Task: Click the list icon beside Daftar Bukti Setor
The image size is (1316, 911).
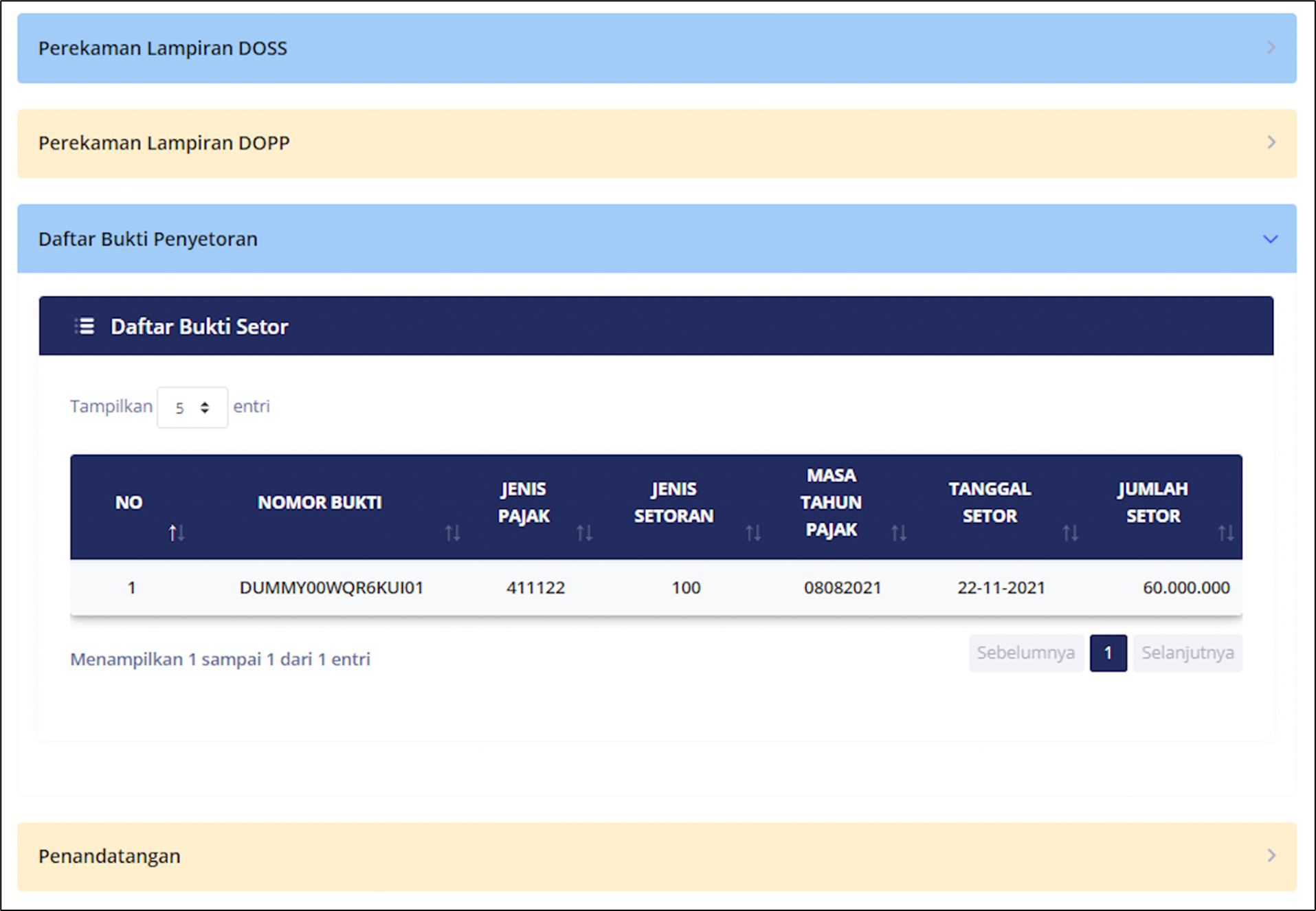Action: [85, 326]
